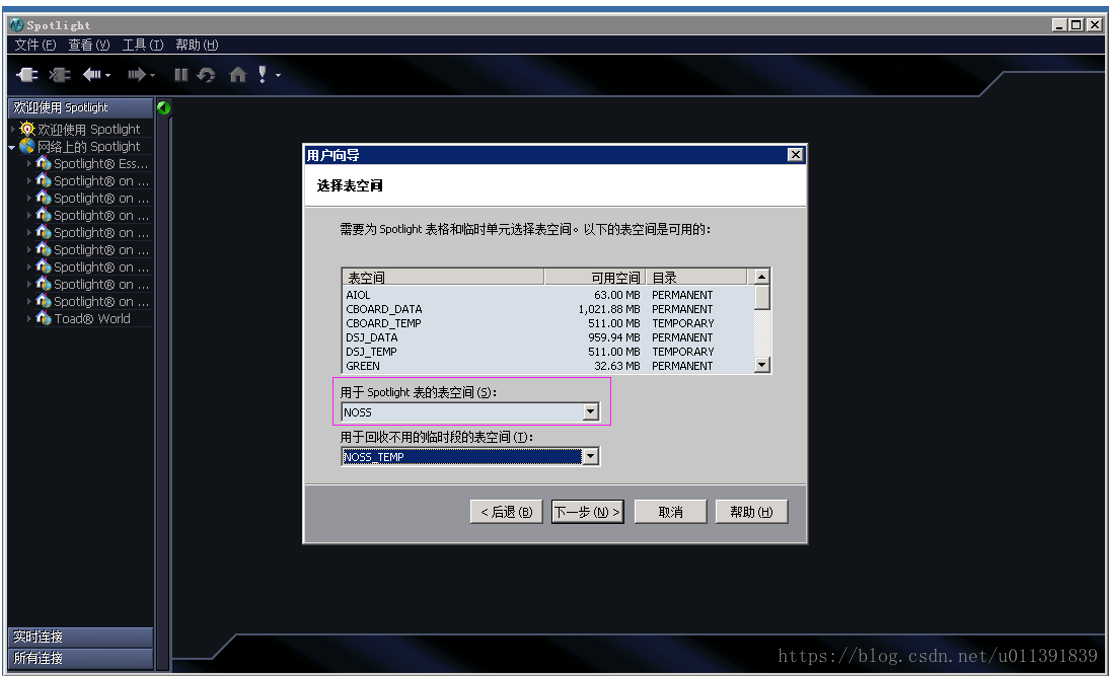Click the 959.94 MB free space value

pyautogui.click(x=614, y=337)
